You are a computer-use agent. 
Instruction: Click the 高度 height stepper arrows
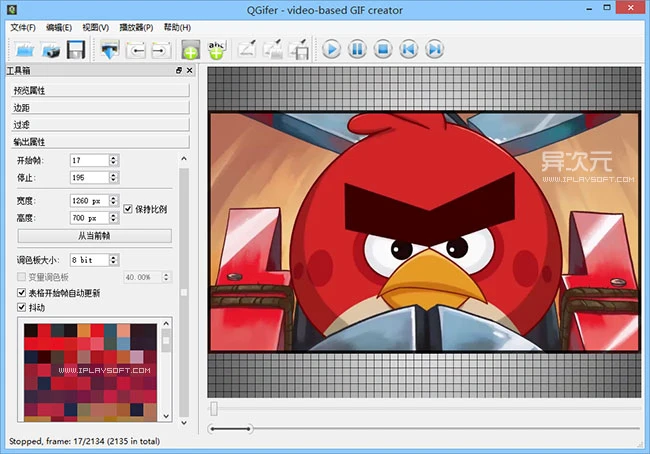point(114,218)
